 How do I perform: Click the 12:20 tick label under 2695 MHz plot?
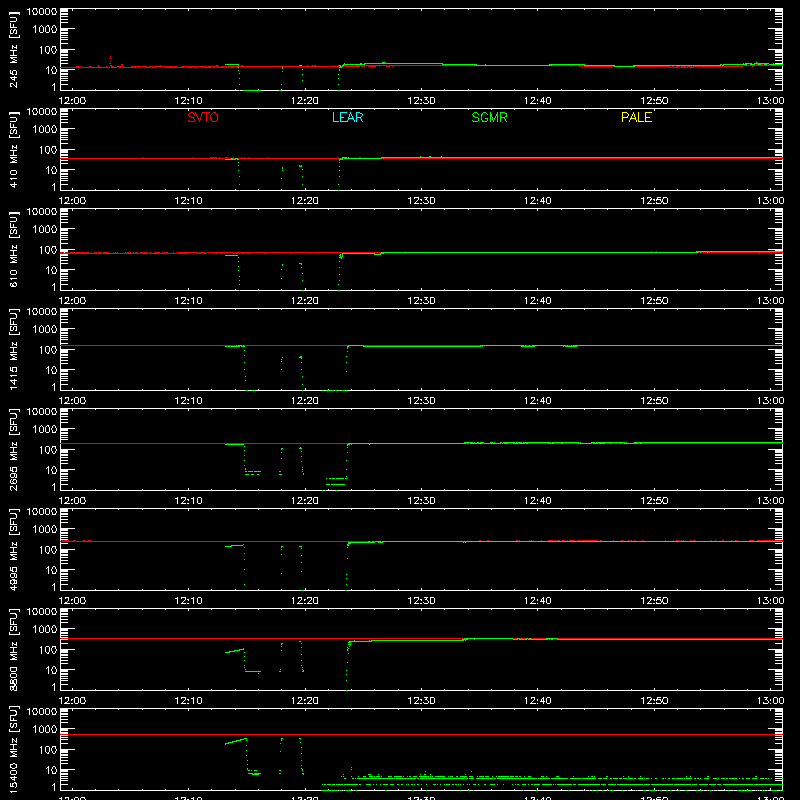pos(305,501)
